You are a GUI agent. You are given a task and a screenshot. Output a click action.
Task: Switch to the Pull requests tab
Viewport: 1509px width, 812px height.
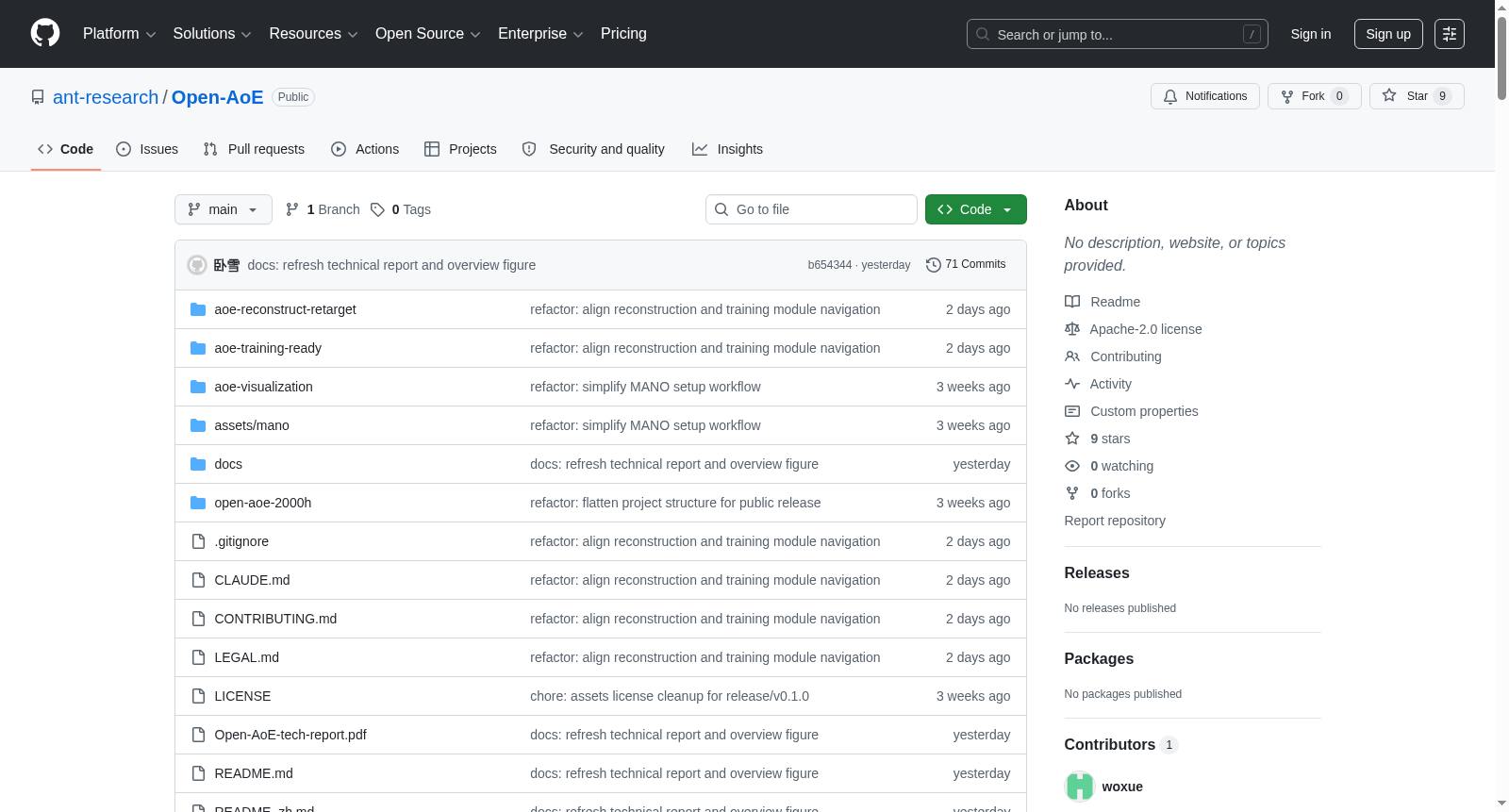pos(254,149)
